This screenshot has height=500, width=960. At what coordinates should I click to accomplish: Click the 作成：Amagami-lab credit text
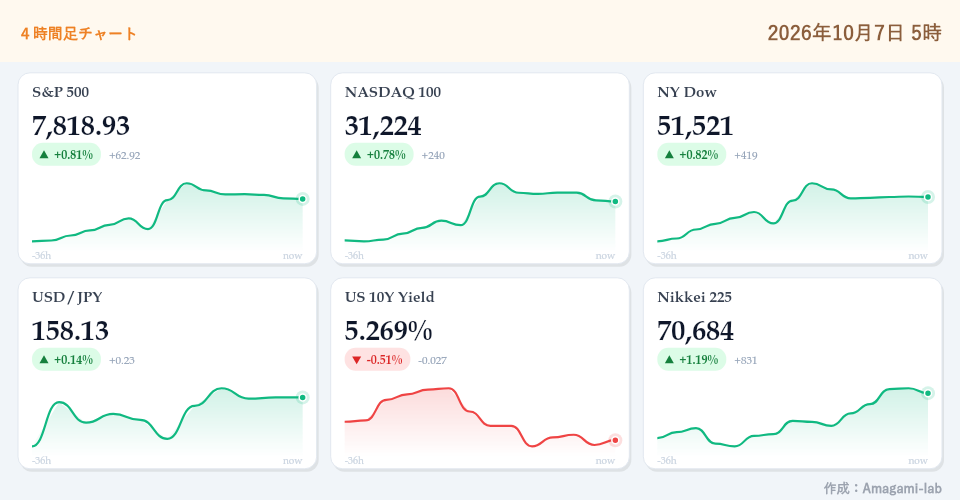[x=882, y=488]
